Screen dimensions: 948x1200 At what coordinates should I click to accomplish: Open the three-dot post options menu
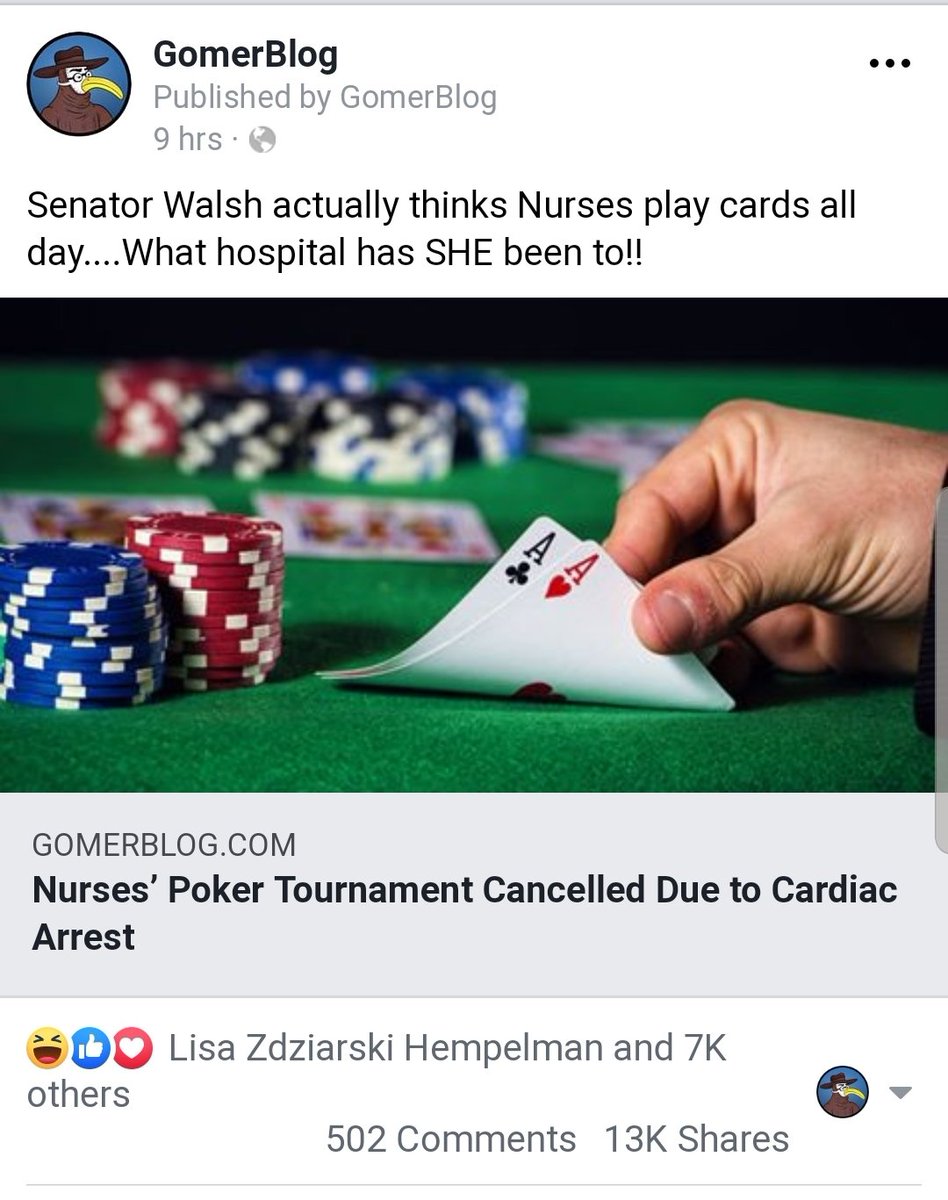coord(890,63)
